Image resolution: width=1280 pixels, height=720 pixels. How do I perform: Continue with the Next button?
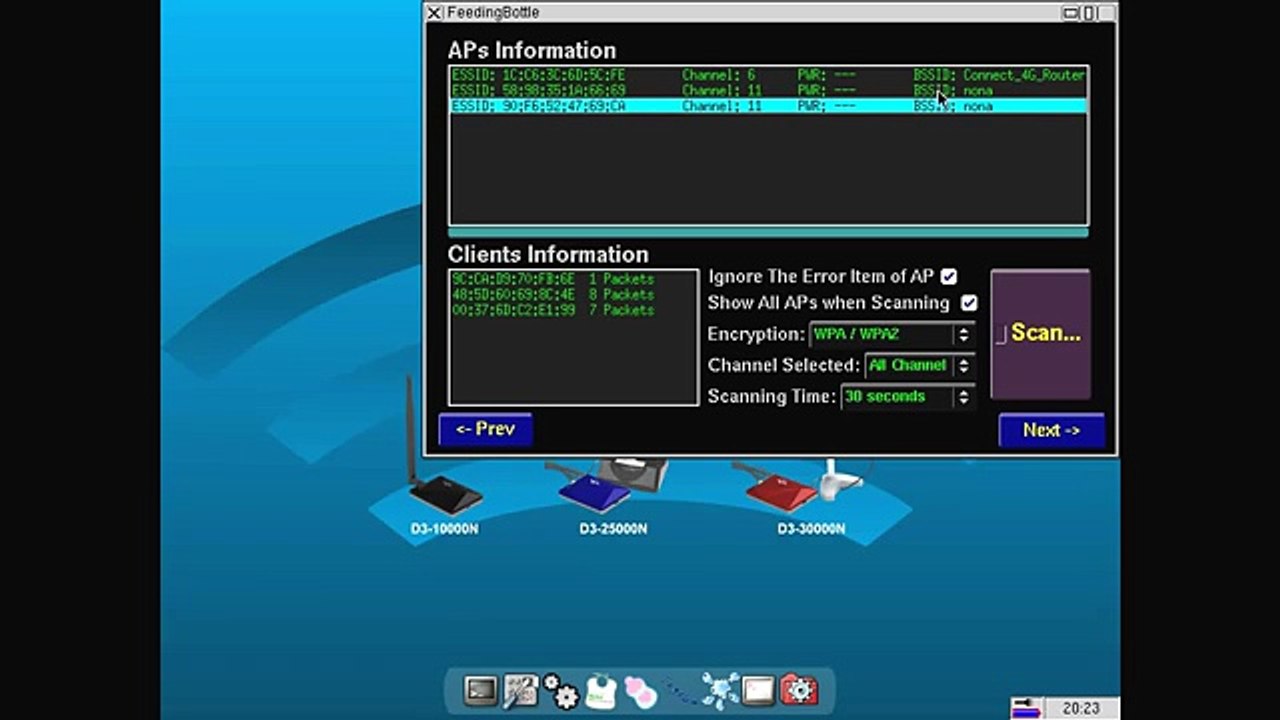click(x=1052, y=430)
